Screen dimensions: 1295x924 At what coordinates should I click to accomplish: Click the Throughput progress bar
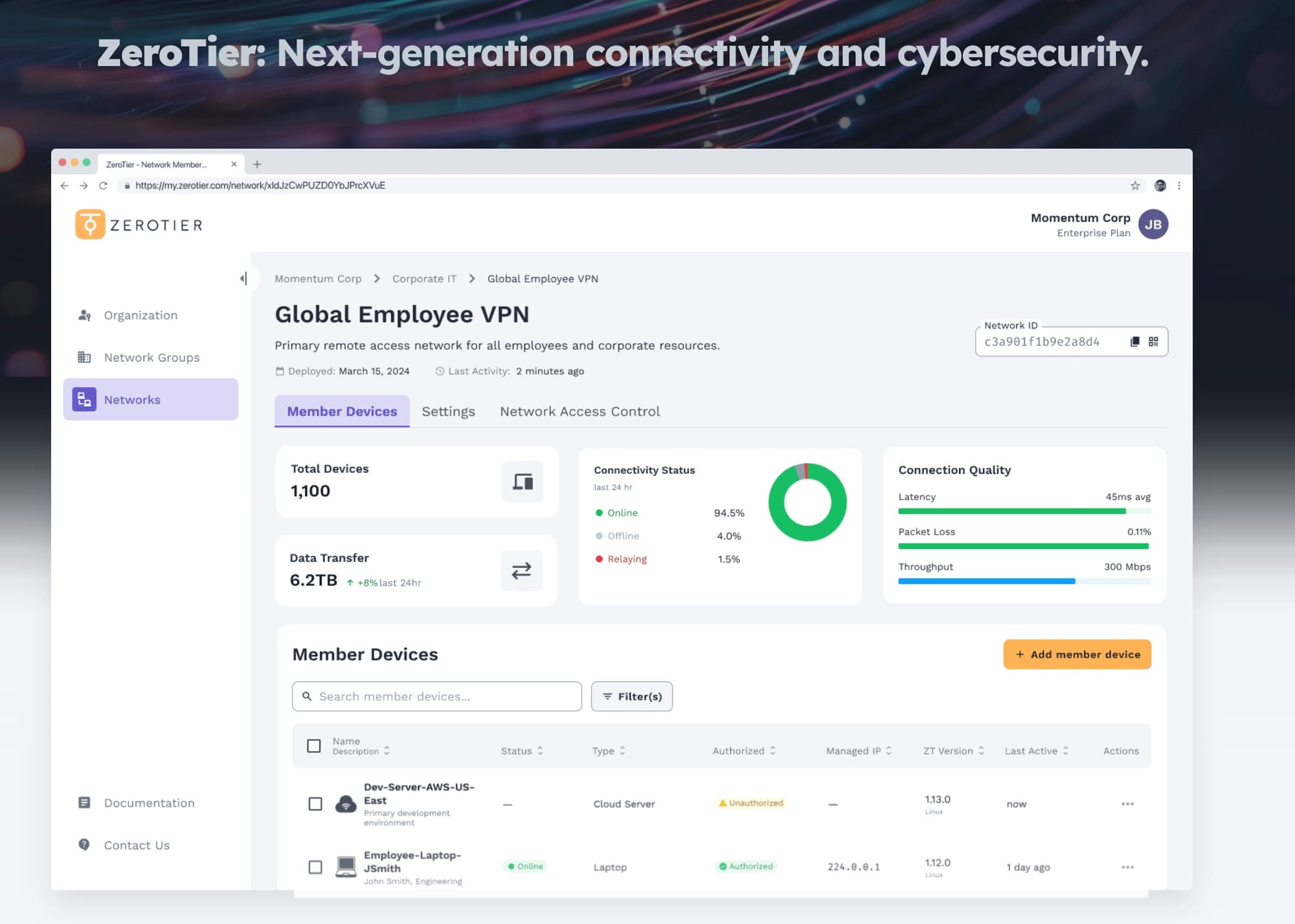(1024, 581)
